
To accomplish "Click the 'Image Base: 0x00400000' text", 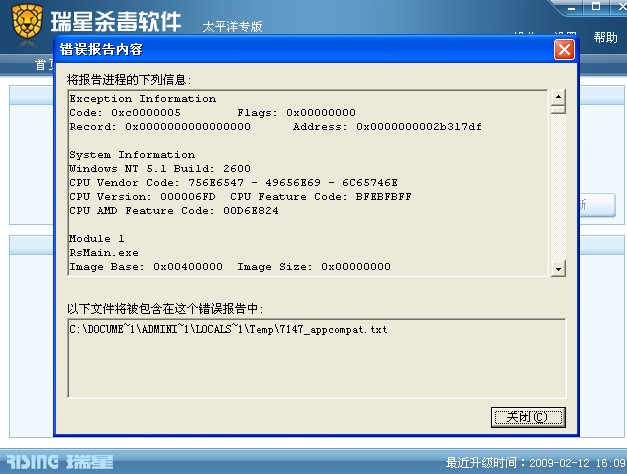I will coord(146,267).
